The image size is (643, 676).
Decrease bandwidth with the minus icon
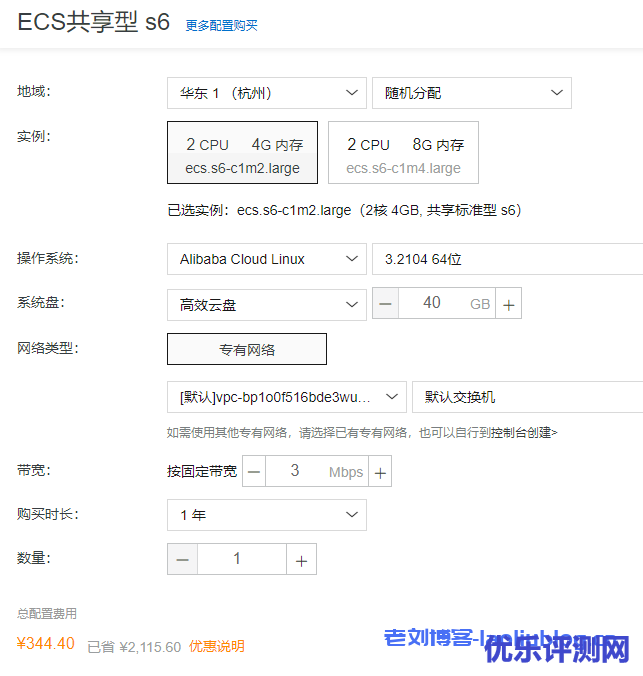coord(255,471)
